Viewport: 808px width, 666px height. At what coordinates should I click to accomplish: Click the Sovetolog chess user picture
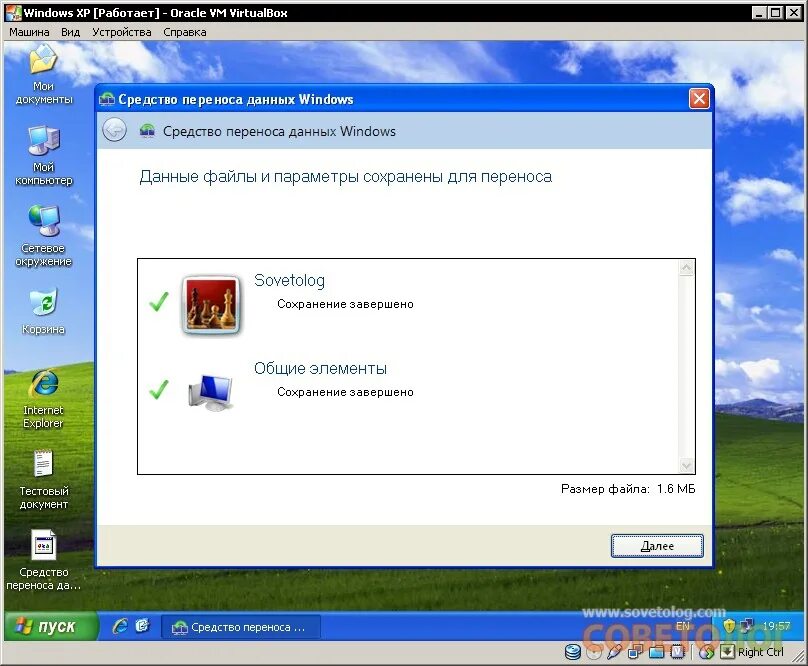click(x=211, y=304)
